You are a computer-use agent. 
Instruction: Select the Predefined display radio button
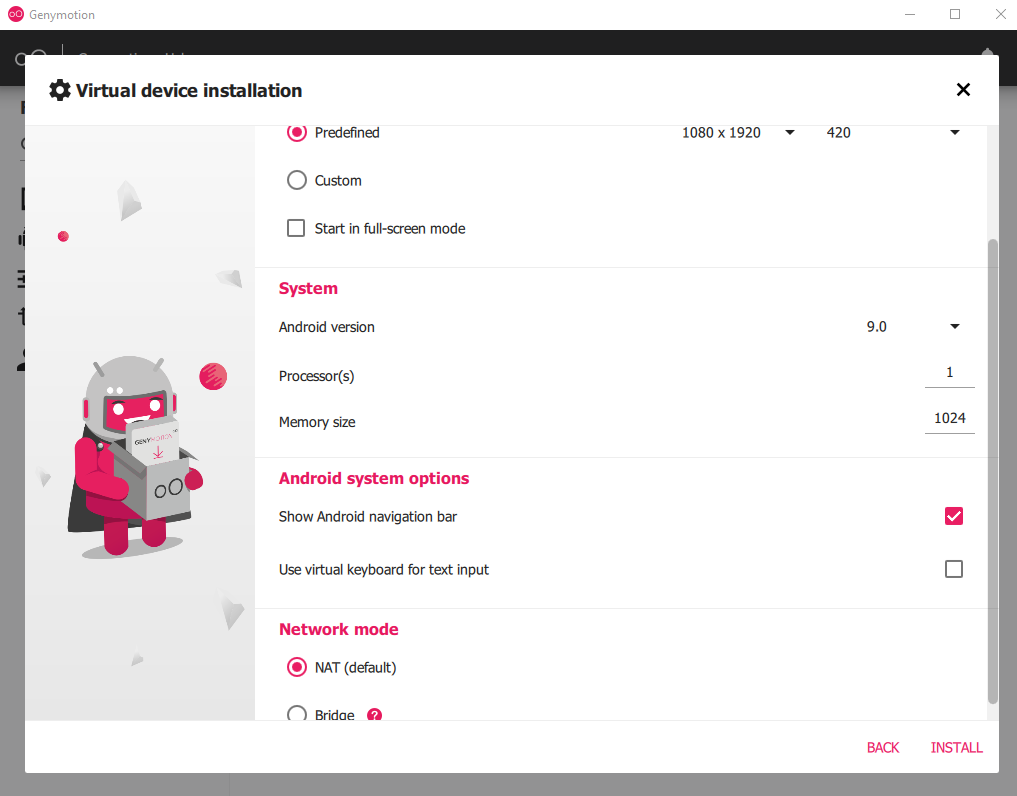pos(296,132)
